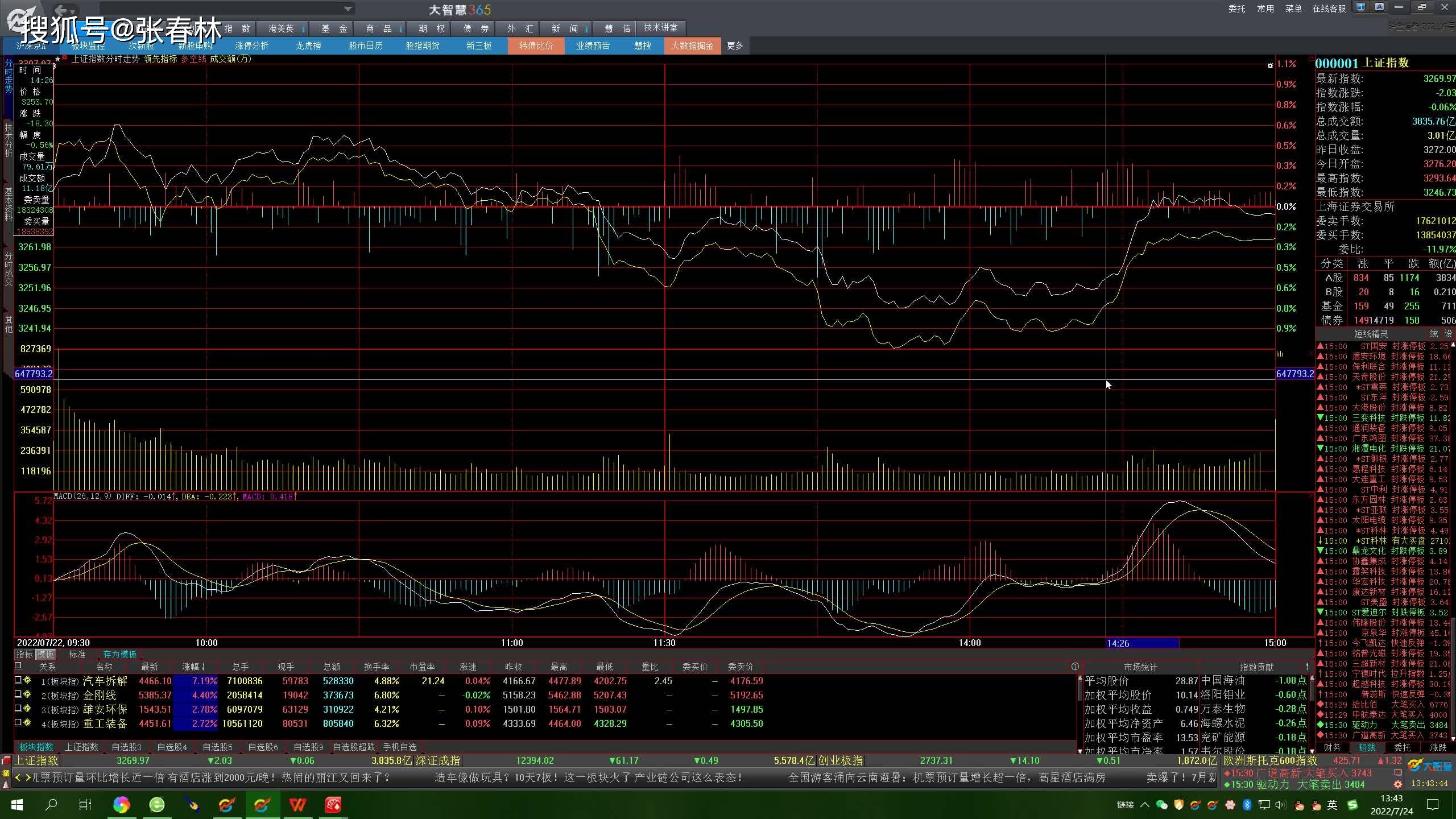Select the 委托 tab under the 短线精灵 panel
This screenshot has width=1456, height=819.
[x=1402, y=747]
